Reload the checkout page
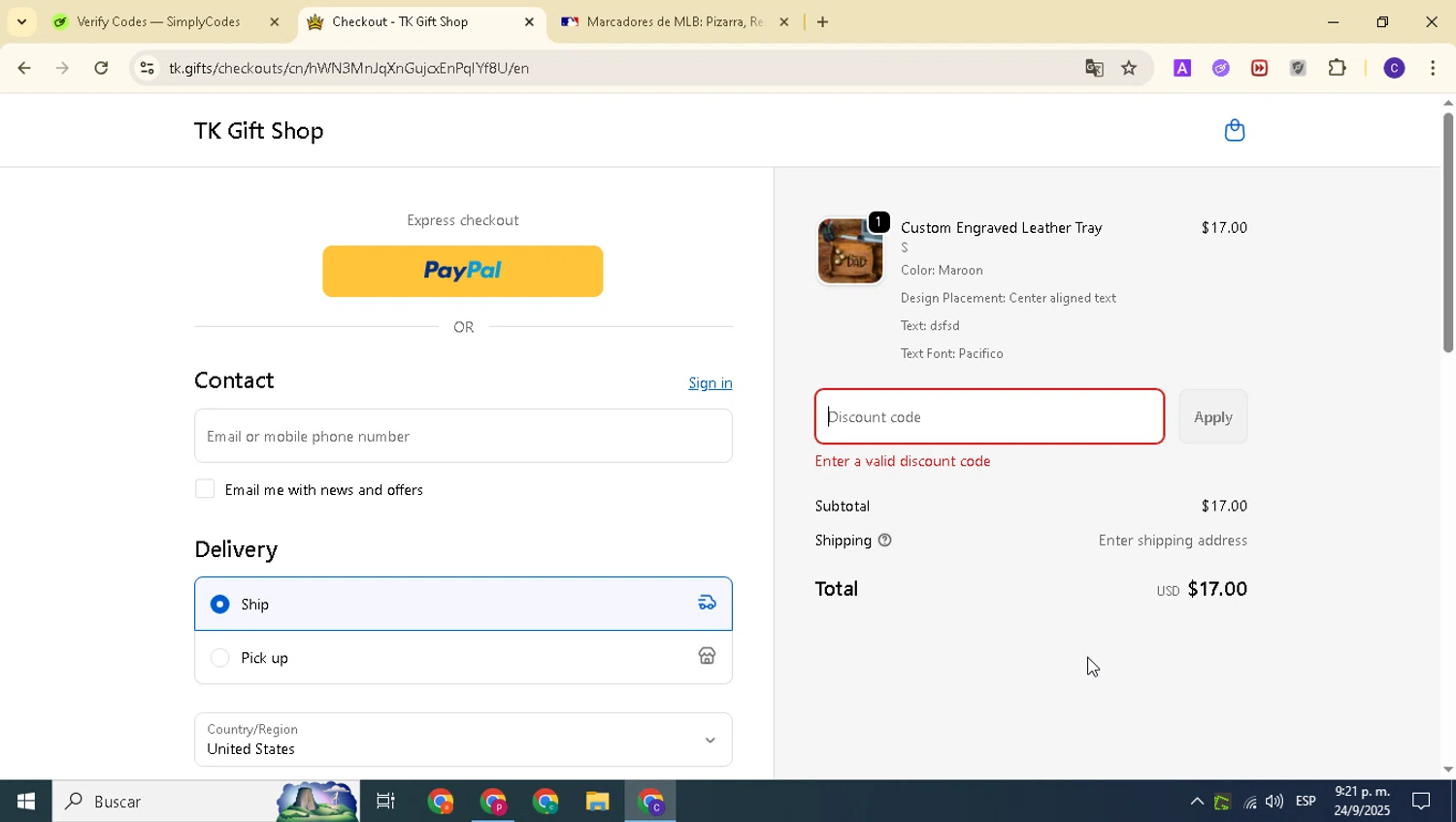Screen dimensions: 1456x822 (101, 68)
